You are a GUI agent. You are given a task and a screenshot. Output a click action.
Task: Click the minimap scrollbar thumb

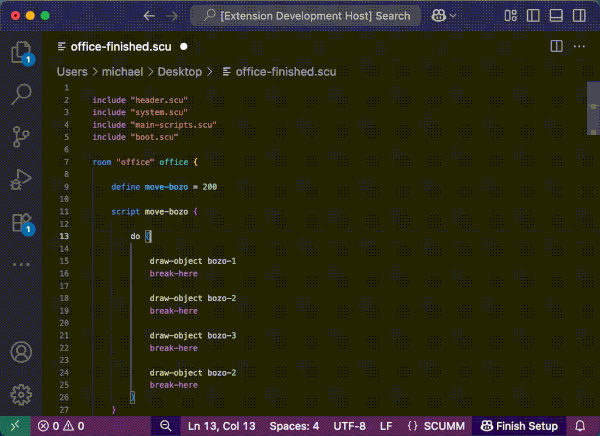point(593,108)
